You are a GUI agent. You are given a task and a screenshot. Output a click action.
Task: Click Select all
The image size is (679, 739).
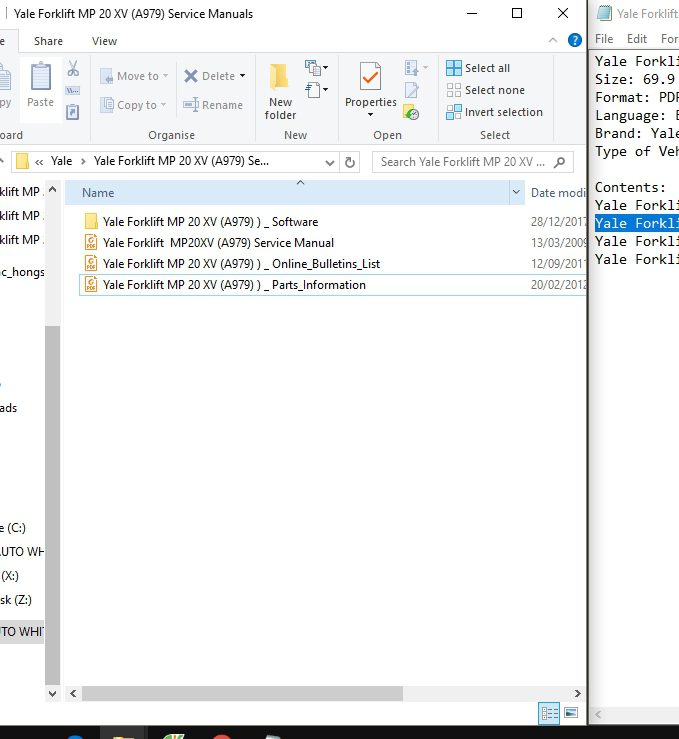click(478, 68)
